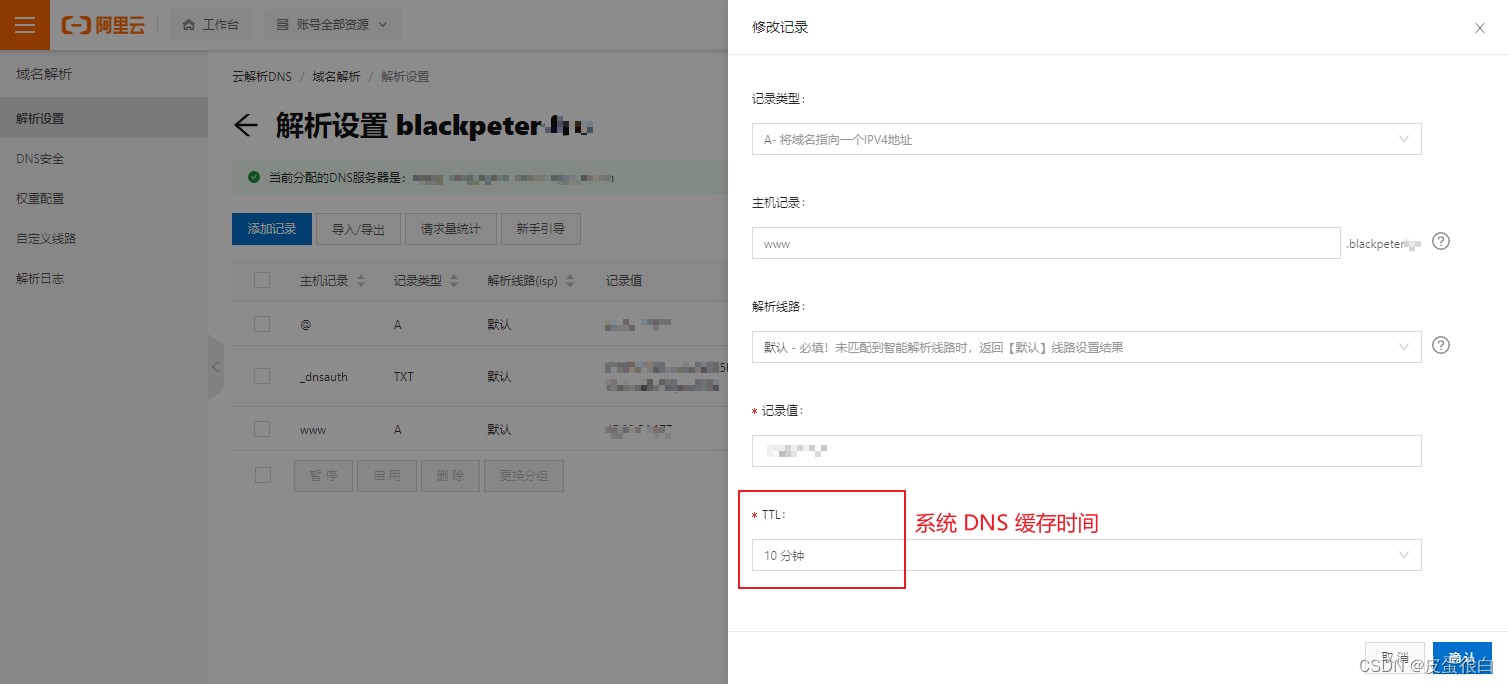The height and width of the screenshot is (684, 1508).
Task: Open the TTL 10 分钟 dropdown
Action: 1086,555
